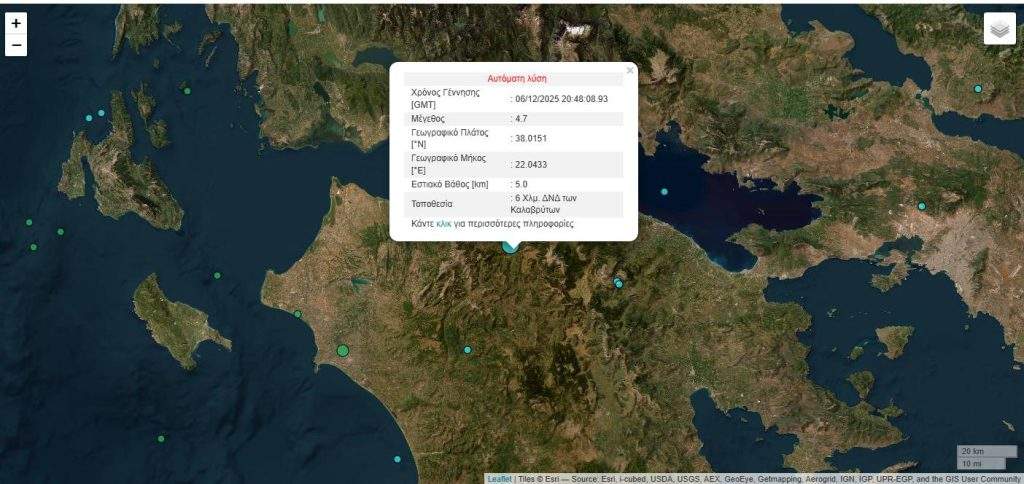Click the selected epicenter marker below the popup
The height and width of the screenshot is (484, 1024).
coord(511,245)
